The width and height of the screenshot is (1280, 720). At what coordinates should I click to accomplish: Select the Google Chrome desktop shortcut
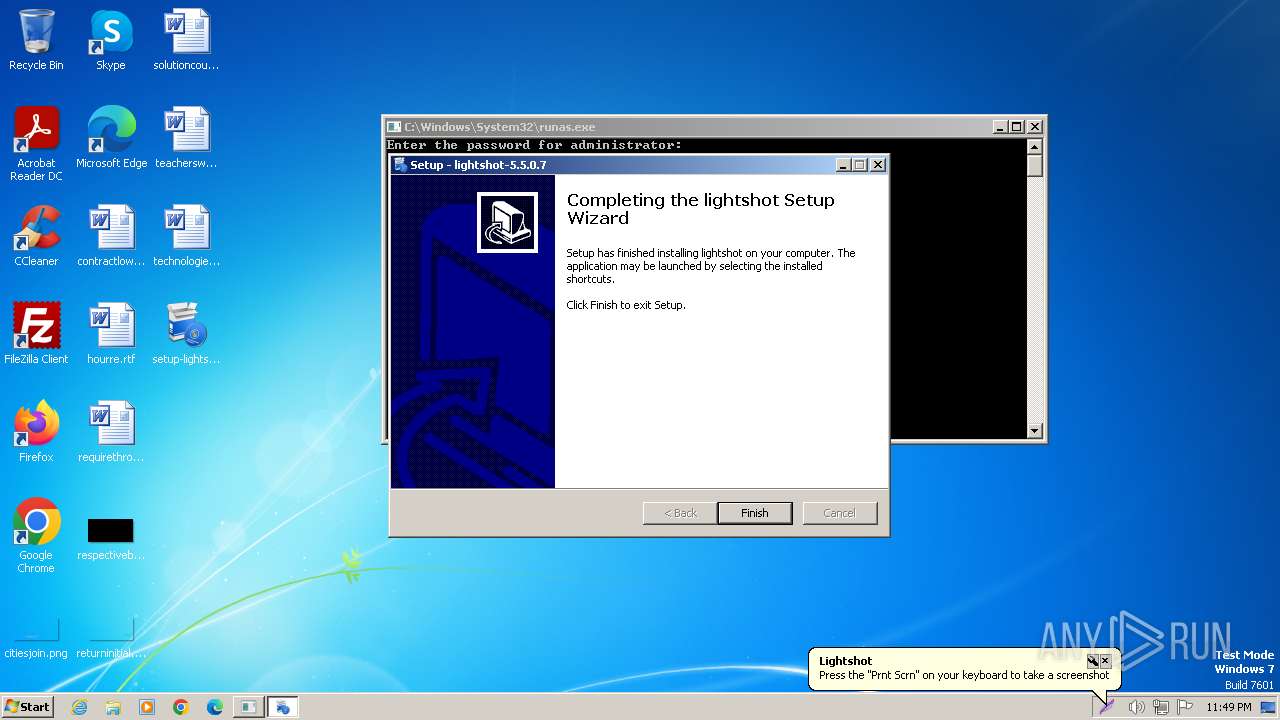tap(36, 536)
